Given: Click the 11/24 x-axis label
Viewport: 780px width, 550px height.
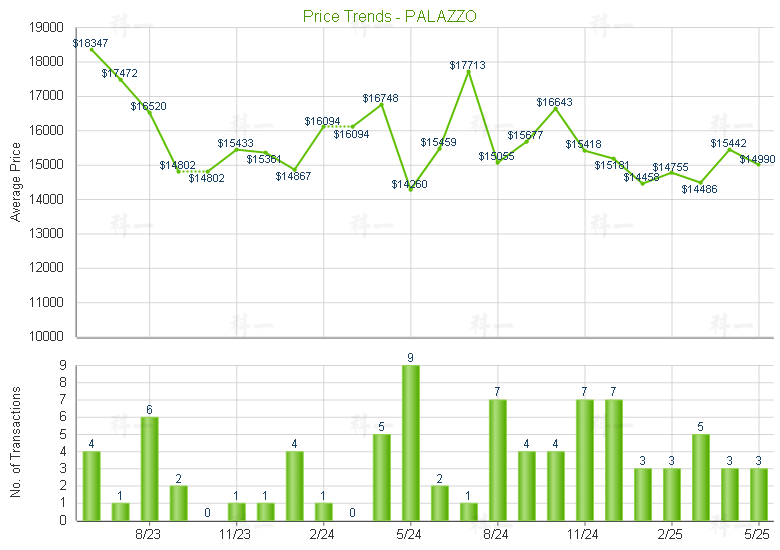Looking at the screenshot, I should click(x=585, y=536).
